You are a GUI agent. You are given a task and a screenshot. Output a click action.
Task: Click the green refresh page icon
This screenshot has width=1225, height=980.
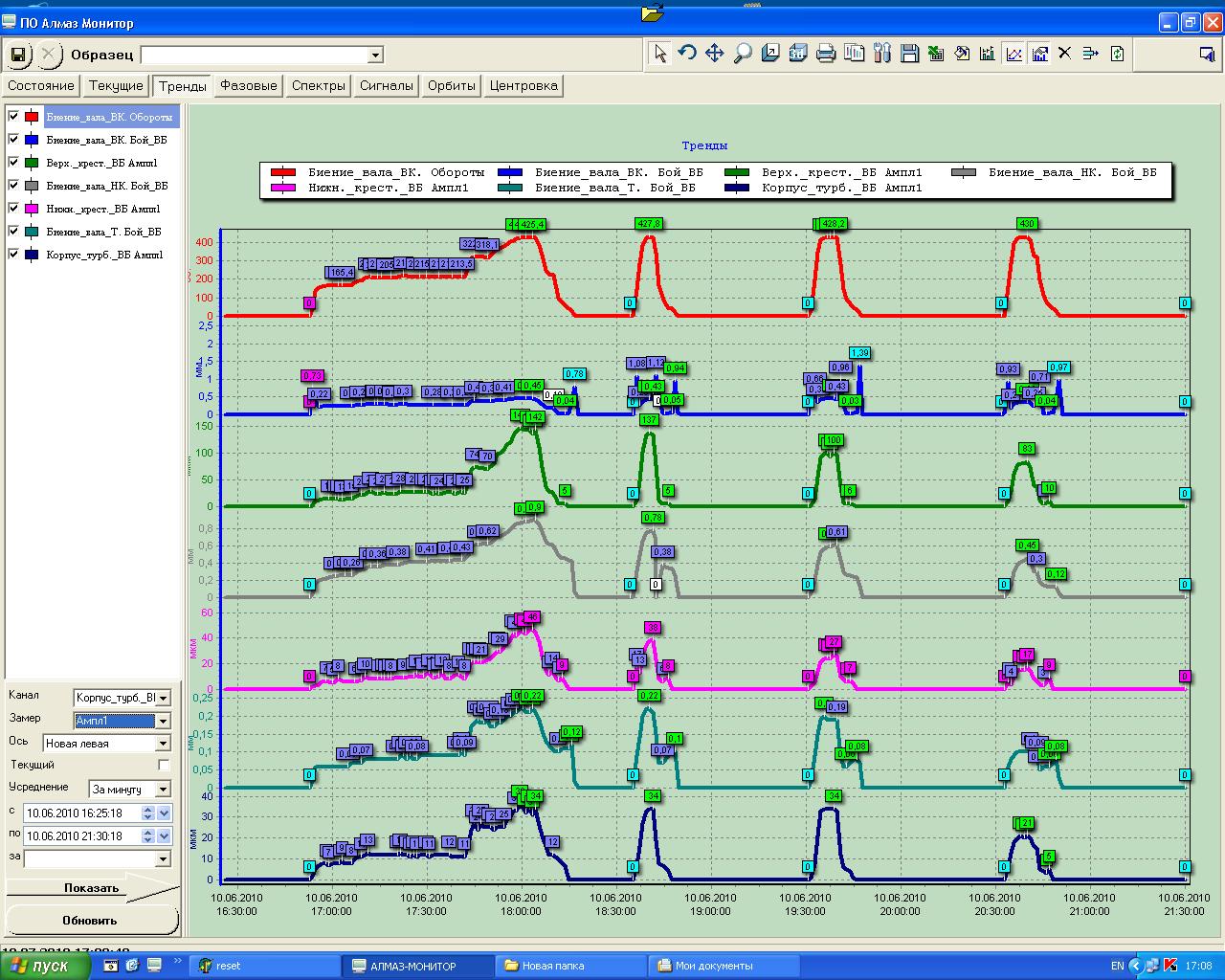point(1117,54)
